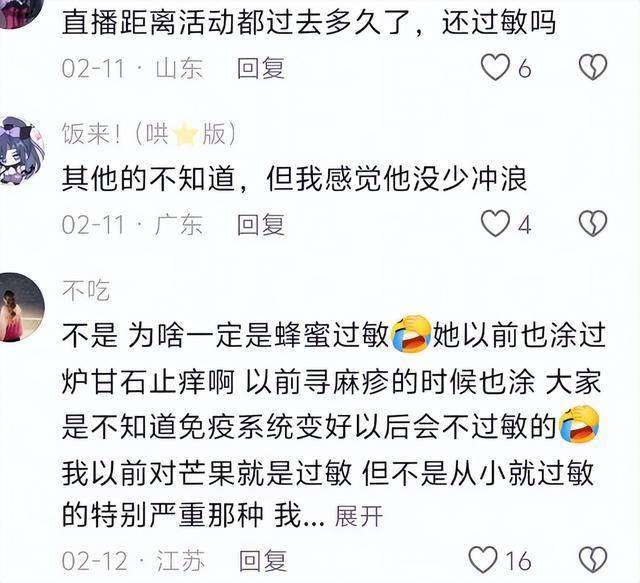Tap broken heart on 广东 comment

[593, 223]
